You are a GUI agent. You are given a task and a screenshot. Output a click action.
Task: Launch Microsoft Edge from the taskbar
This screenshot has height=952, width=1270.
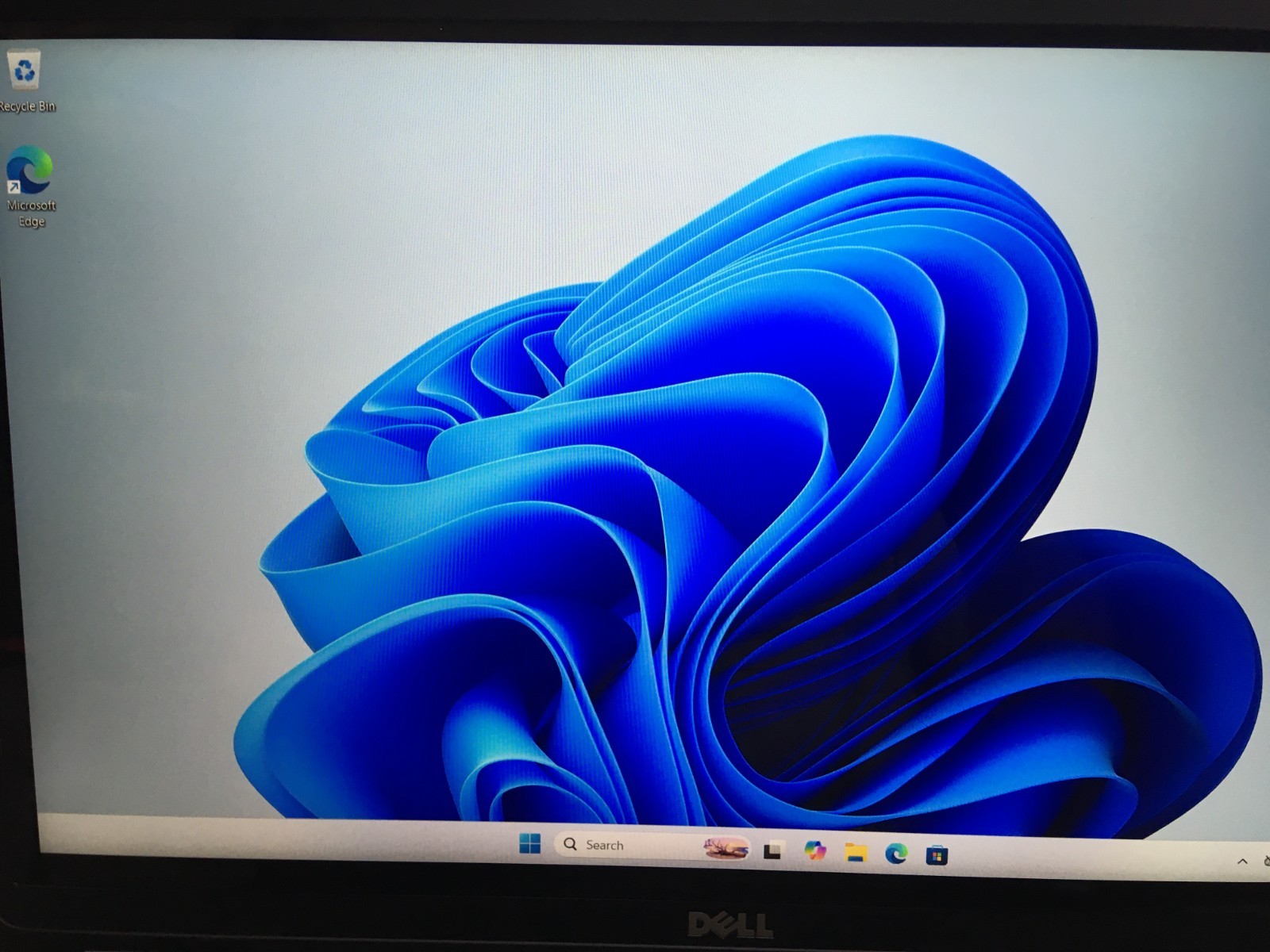[896, 854]
